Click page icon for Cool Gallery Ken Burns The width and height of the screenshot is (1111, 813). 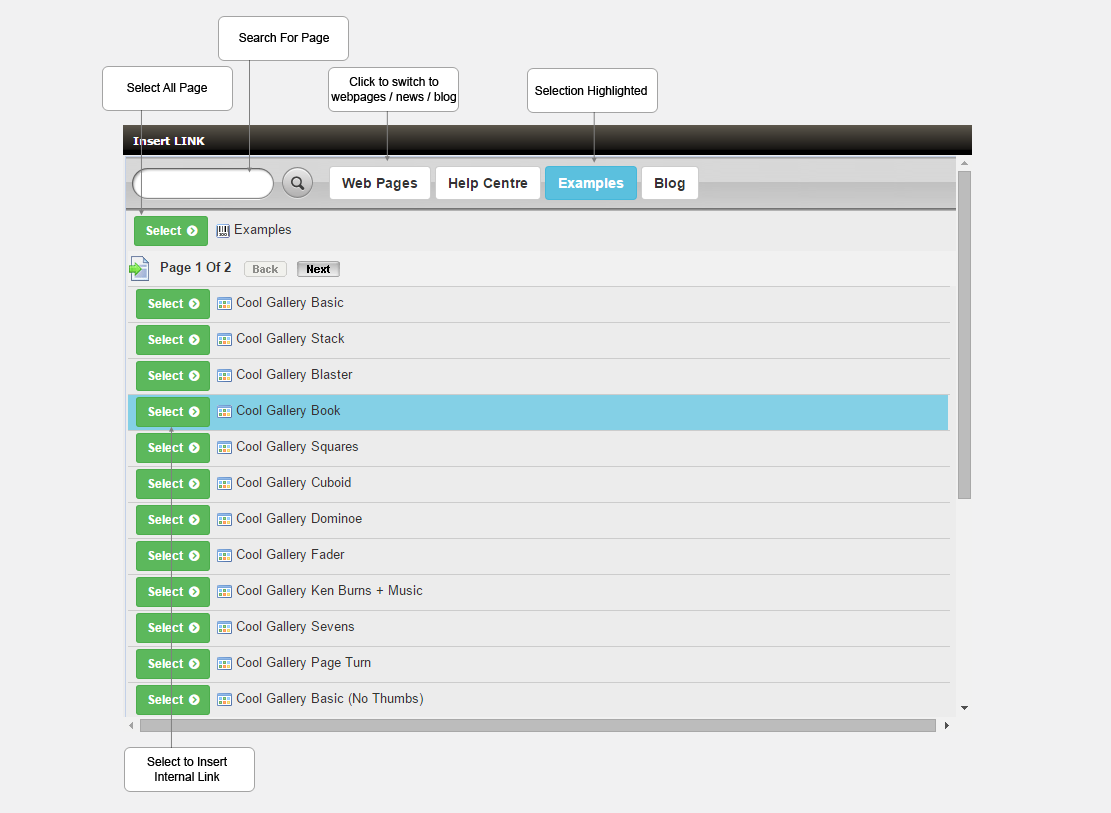(225, 592)
